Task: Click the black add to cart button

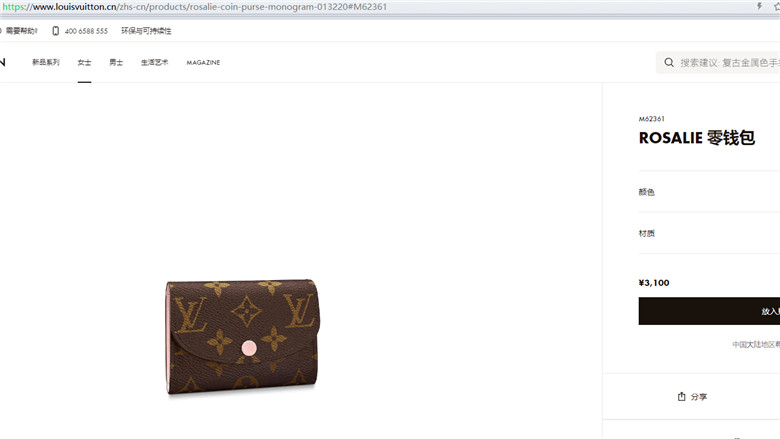Action: tap(709, 311)
